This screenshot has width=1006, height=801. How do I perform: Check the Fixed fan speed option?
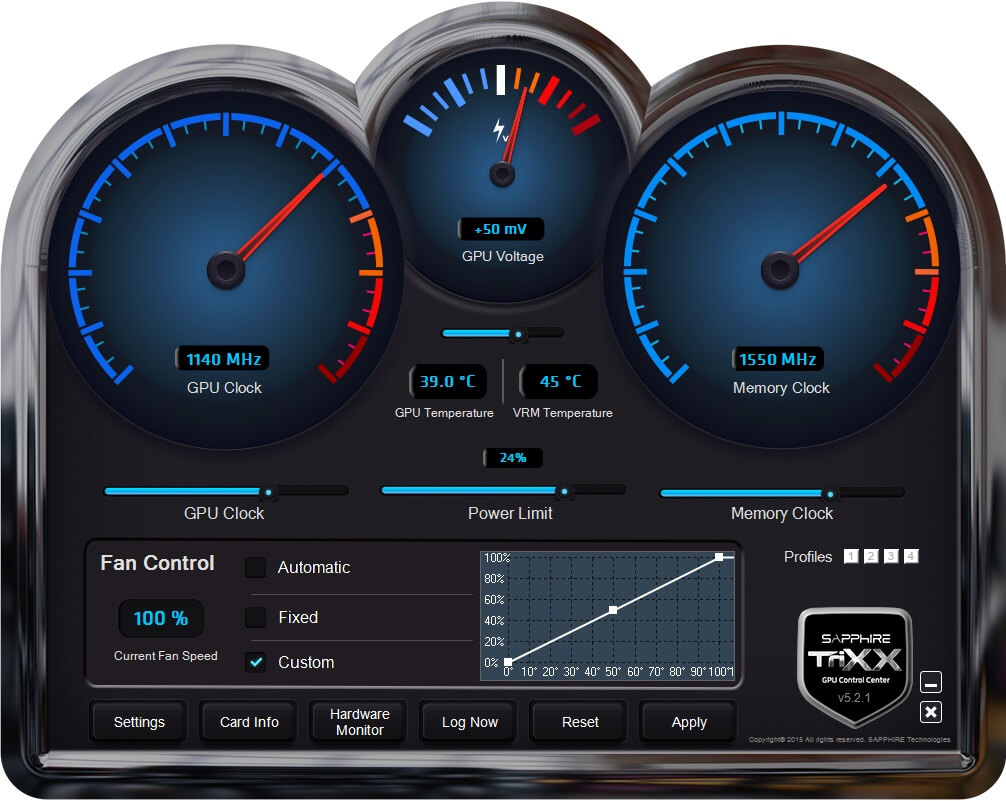point(256,617)
